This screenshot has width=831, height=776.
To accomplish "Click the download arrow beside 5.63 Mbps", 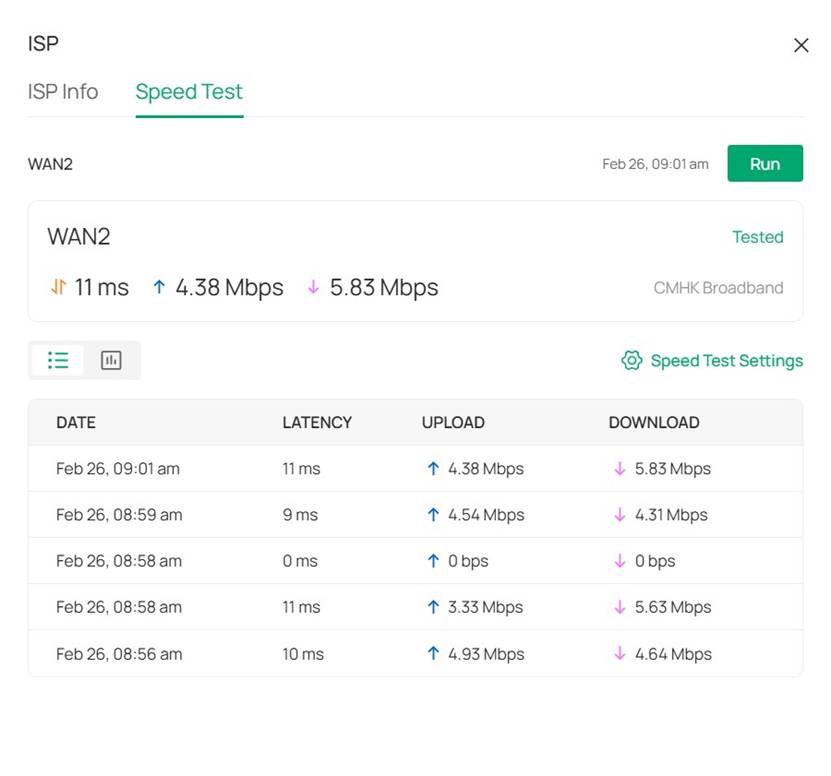I will pos(623,607).
